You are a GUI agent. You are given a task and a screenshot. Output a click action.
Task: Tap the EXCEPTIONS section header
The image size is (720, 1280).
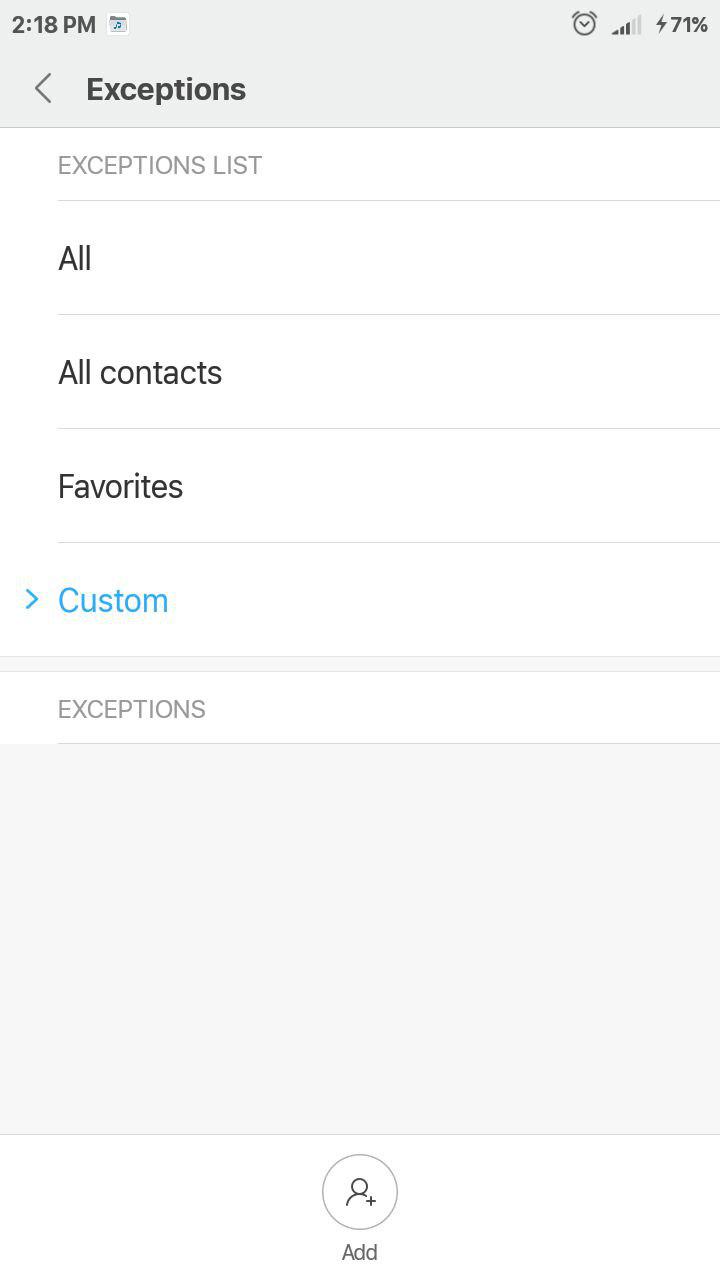click(132, 709)
